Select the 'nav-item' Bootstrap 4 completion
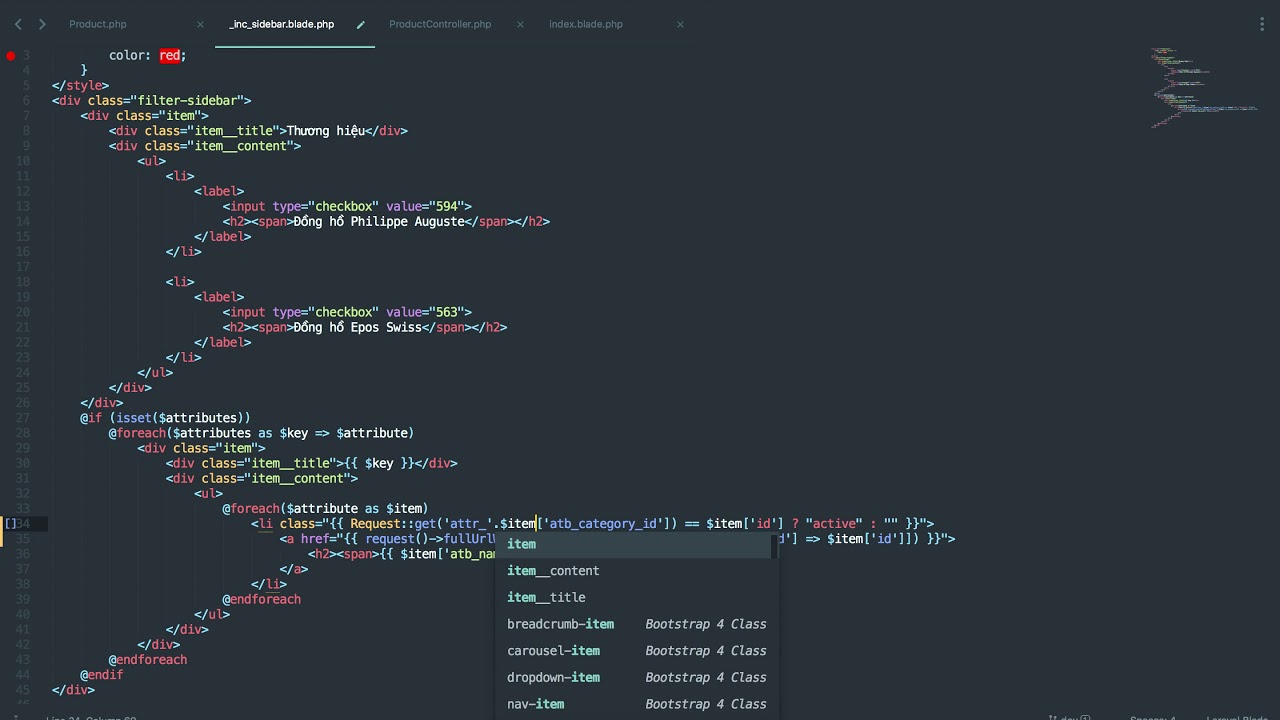This screenshot has height=720, width=1280. pos(636,704)
